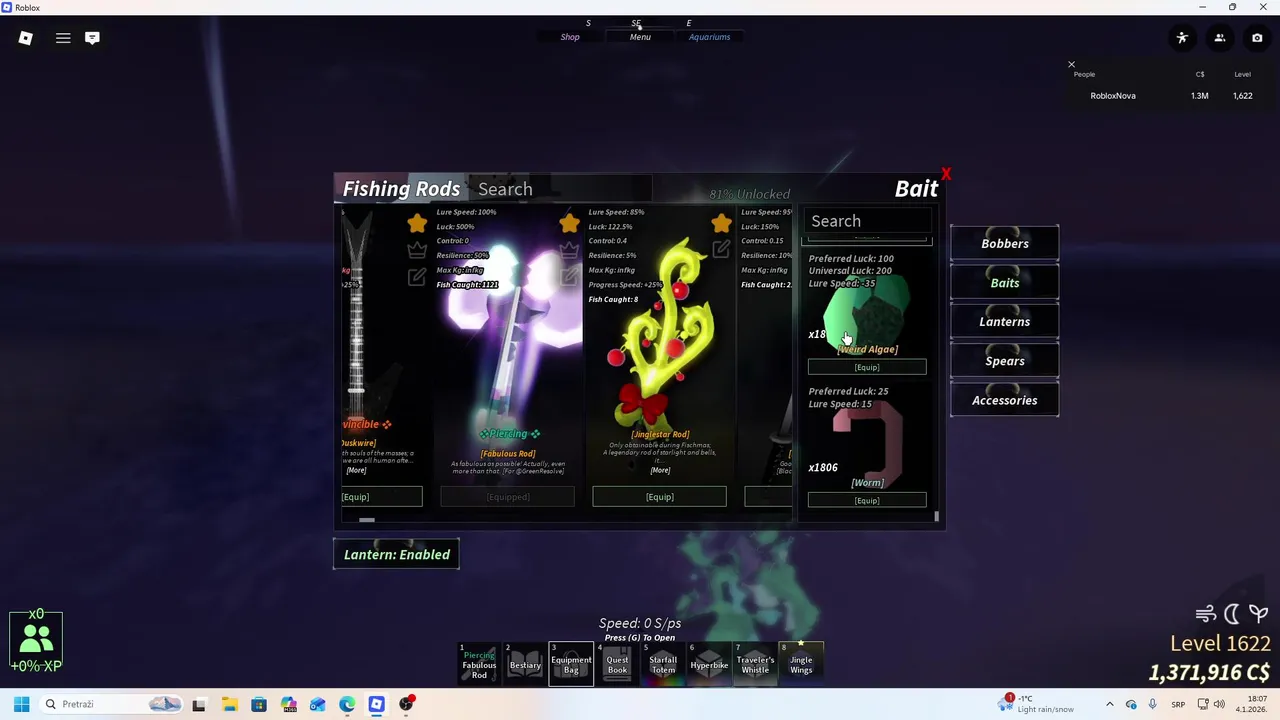Click the edit pencil icon on Jinglestar Rod
This screenshot has width=1280, height=720.
pyautogui.click(x=721, y=250)
